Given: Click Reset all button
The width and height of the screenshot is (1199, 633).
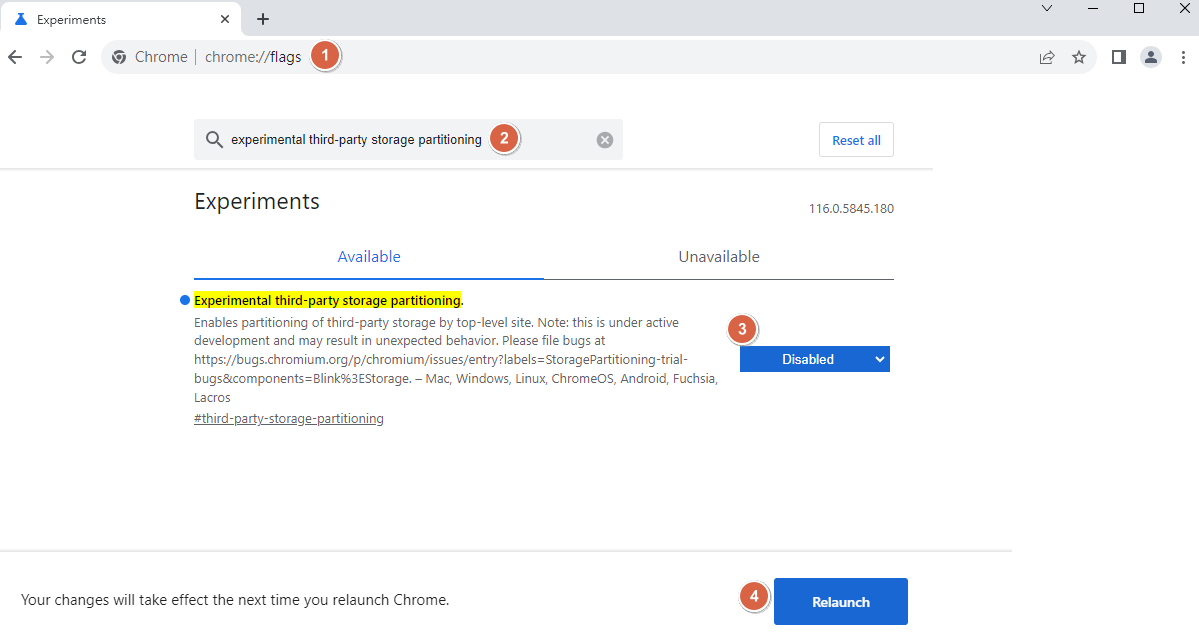Looking at the screenshot, I should point(856,140).
